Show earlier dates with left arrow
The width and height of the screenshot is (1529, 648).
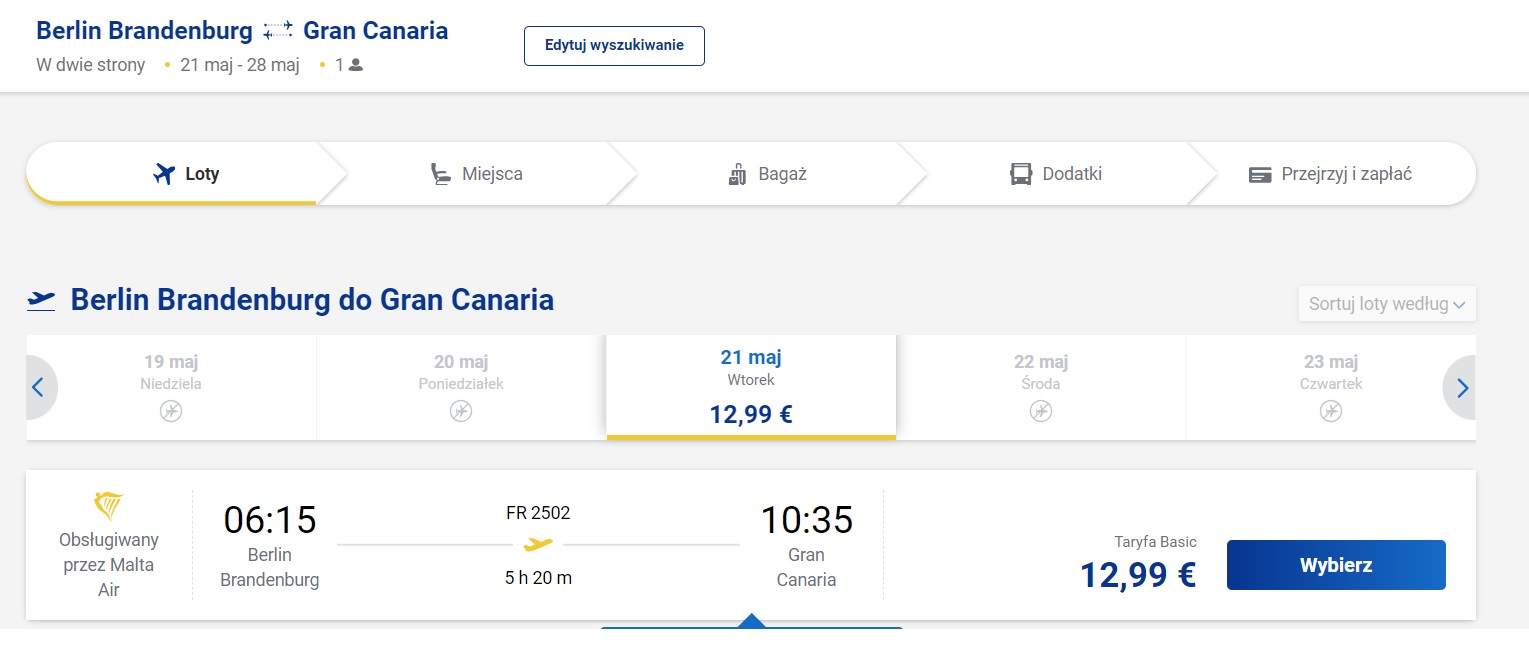(x=39, y=387)
